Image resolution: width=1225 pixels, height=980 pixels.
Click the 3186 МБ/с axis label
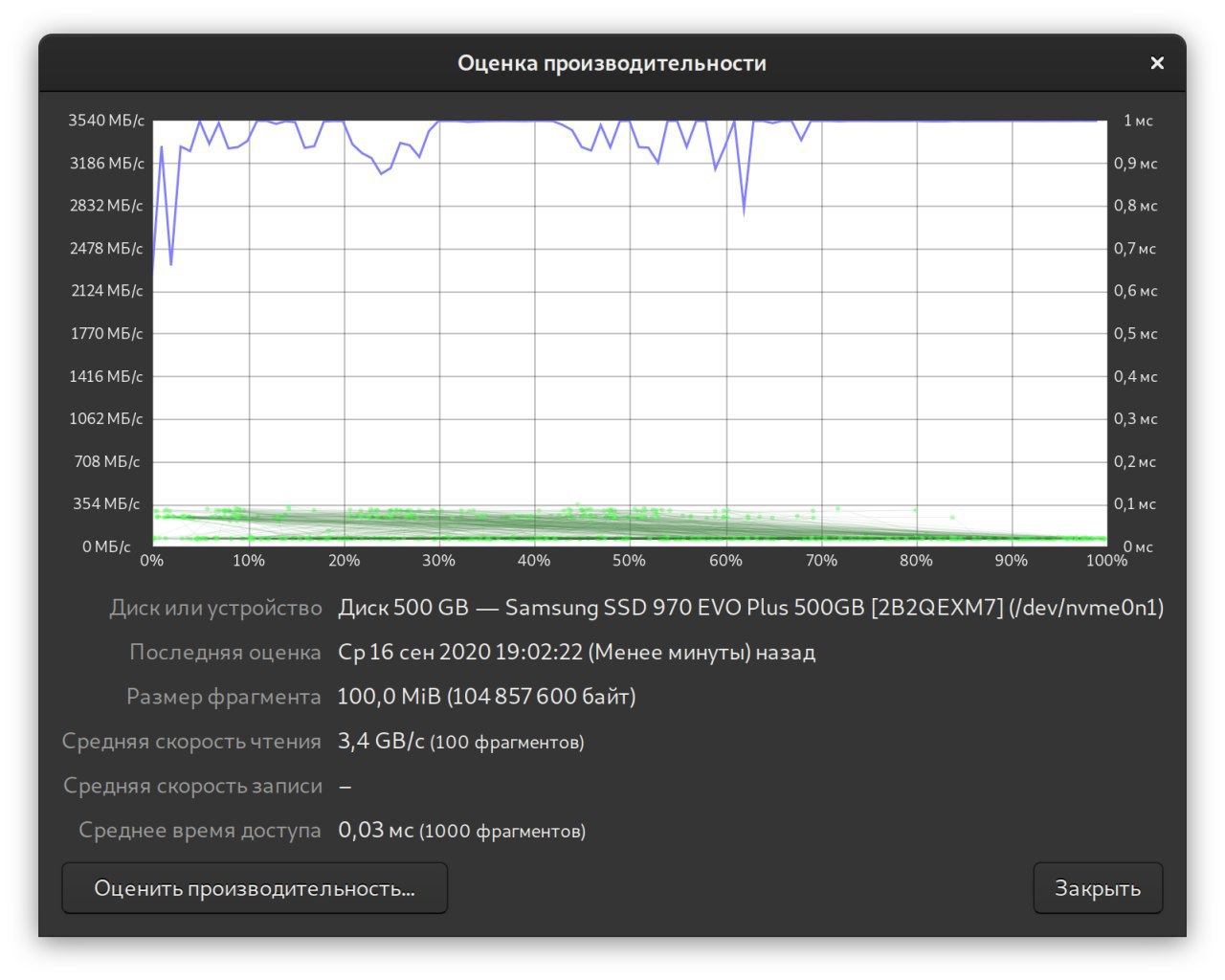107,164
